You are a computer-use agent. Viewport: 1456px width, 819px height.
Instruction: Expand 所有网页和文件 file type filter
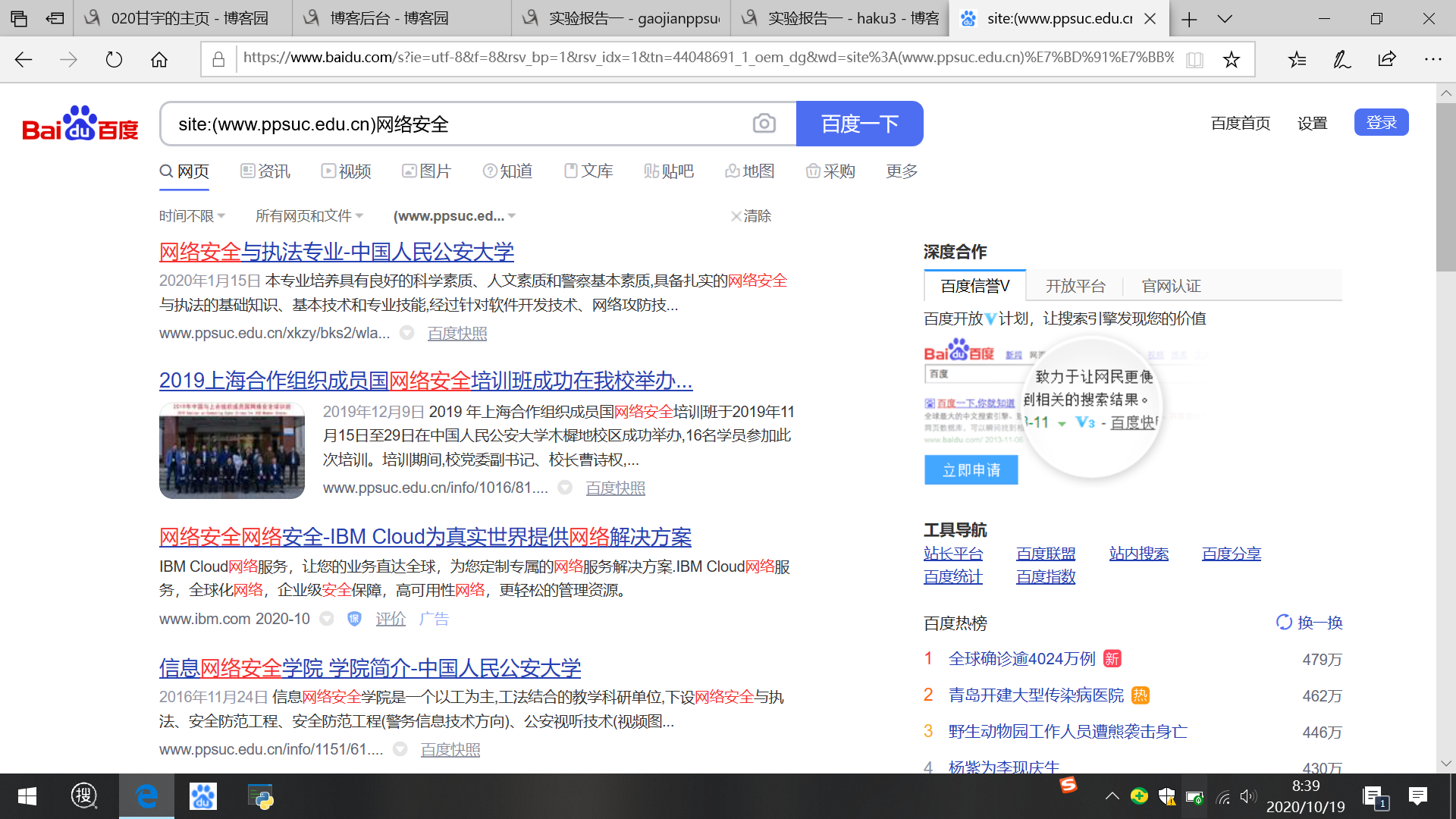309,216
